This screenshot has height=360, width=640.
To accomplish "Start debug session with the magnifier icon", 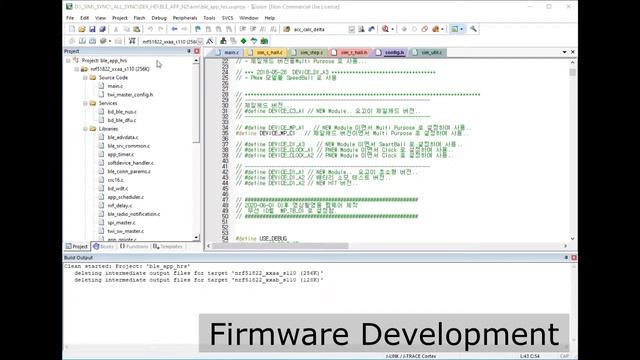I will coord(385,29).
